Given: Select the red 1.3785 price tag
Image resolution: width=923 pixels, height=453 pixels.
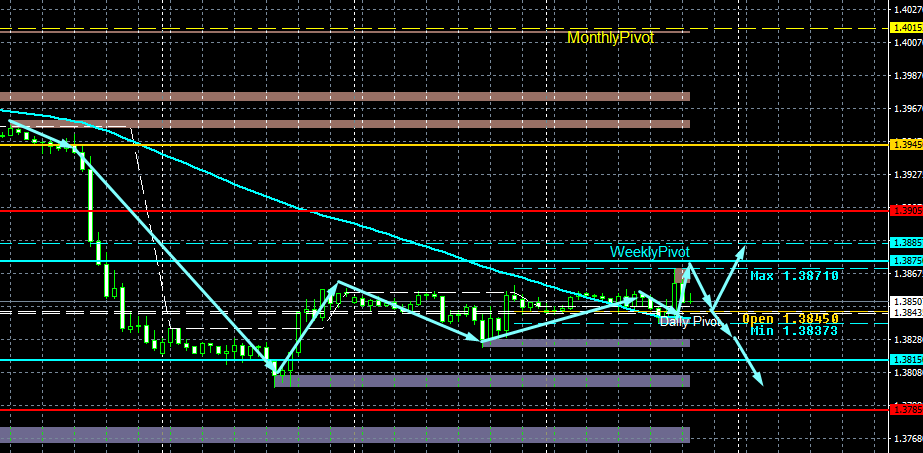Looking at the screenshot, I should pos(907,409).
